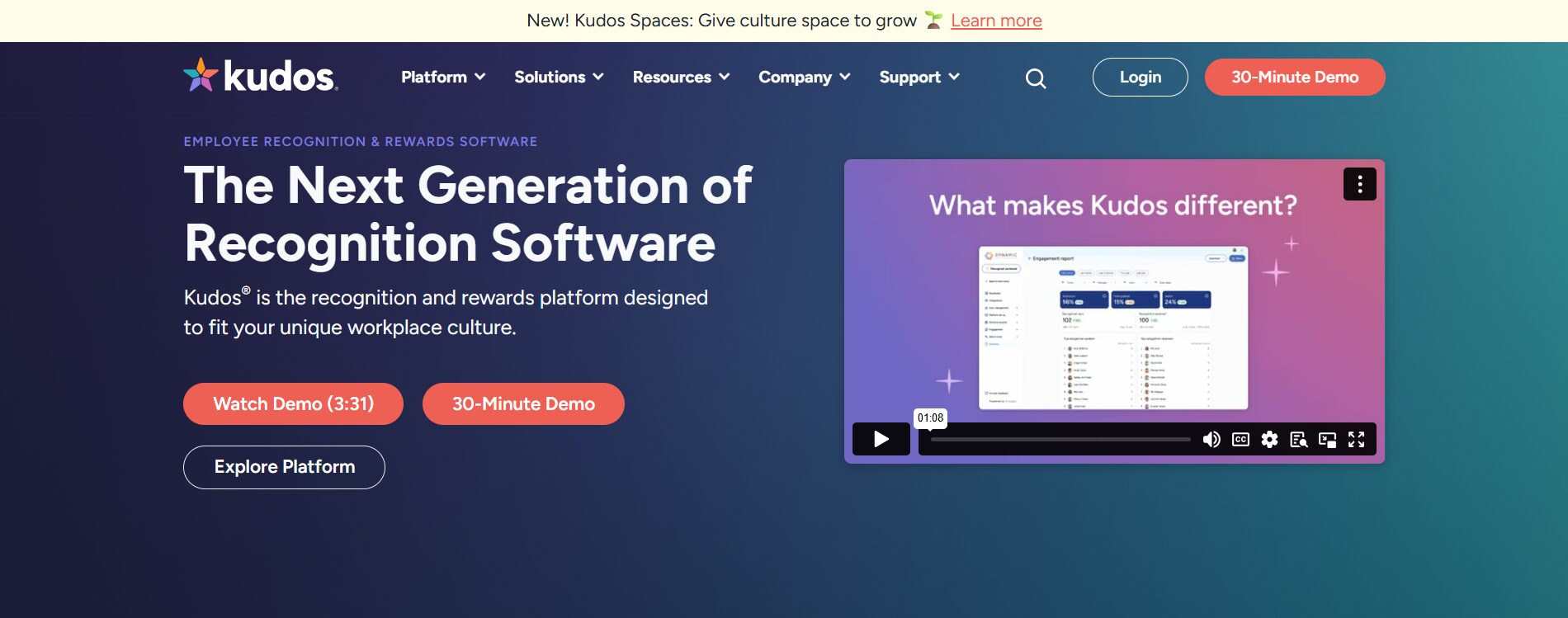
Task: Follow the Learn more link in the banner
Action: (x=996, y=21)
